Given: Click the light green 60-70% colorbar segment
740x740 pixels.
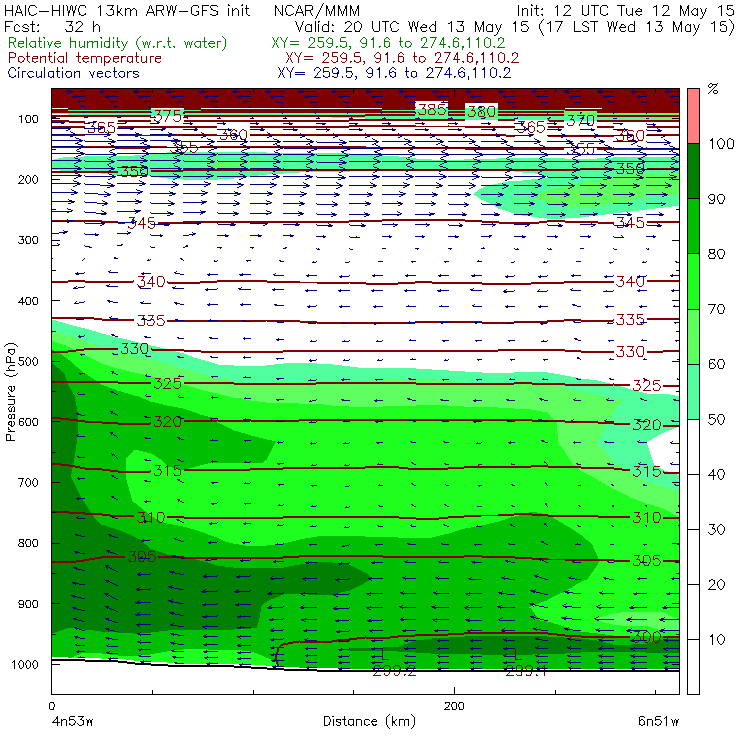Looking at the screenshot, I should pos(693,336).
